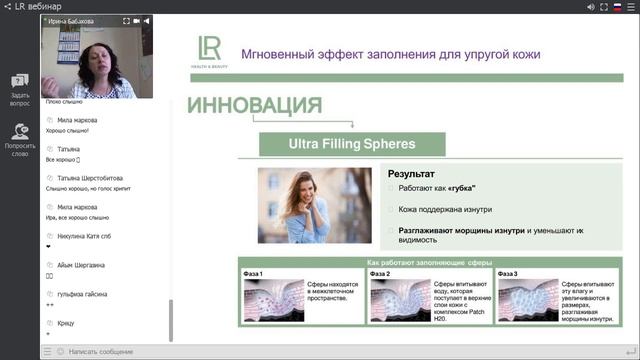The image size is (640, 360).
Task: Open the emoji picker in the message bar
Action: 60,351
